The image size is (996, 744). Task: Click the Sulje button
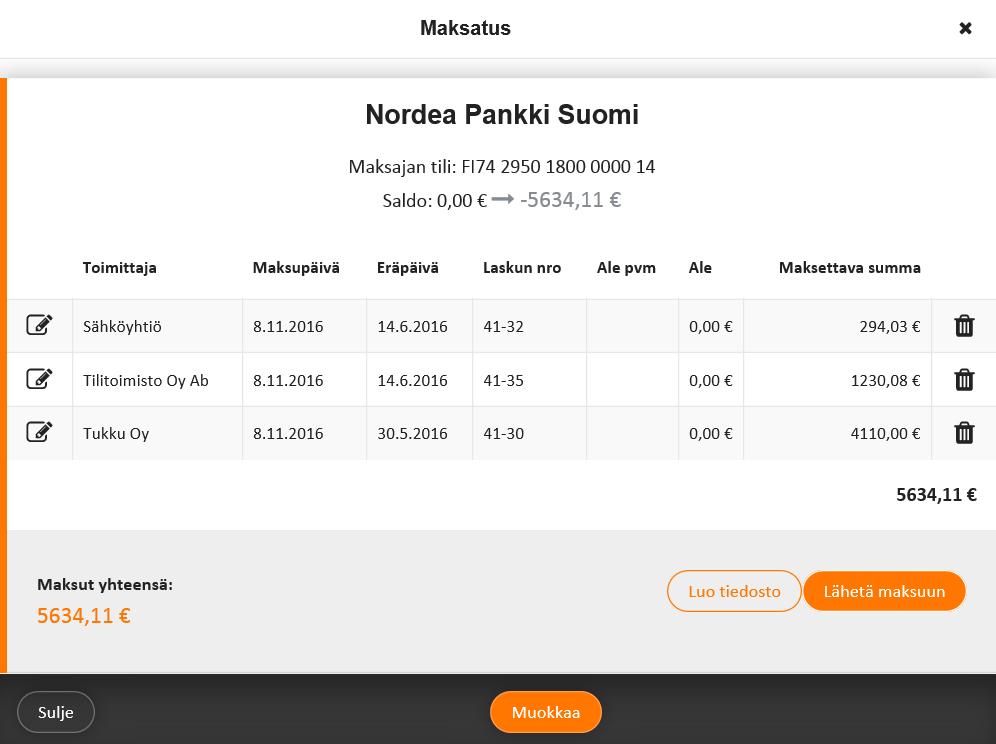coord(56,712)
